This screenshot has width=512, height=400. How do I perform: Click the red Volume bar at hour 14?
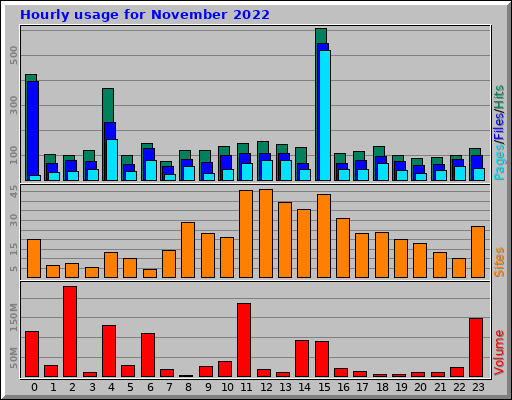[x=302, y=358]
